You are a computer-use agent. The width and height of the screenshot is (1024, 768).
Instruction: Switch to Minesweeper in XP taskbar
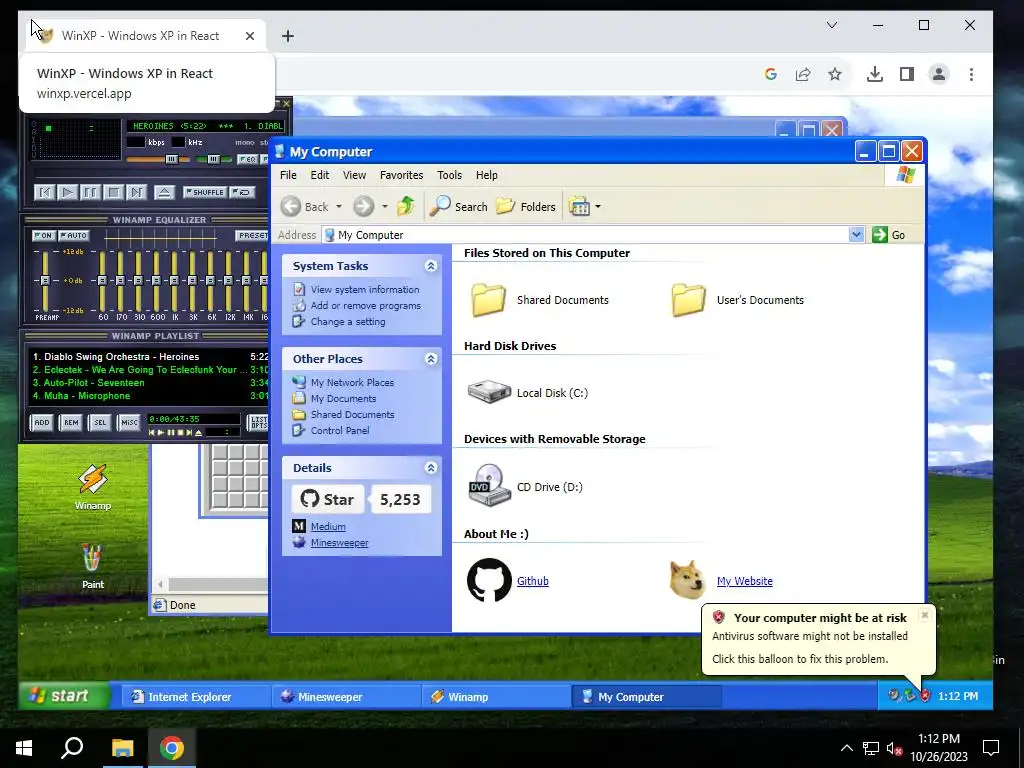346,697
